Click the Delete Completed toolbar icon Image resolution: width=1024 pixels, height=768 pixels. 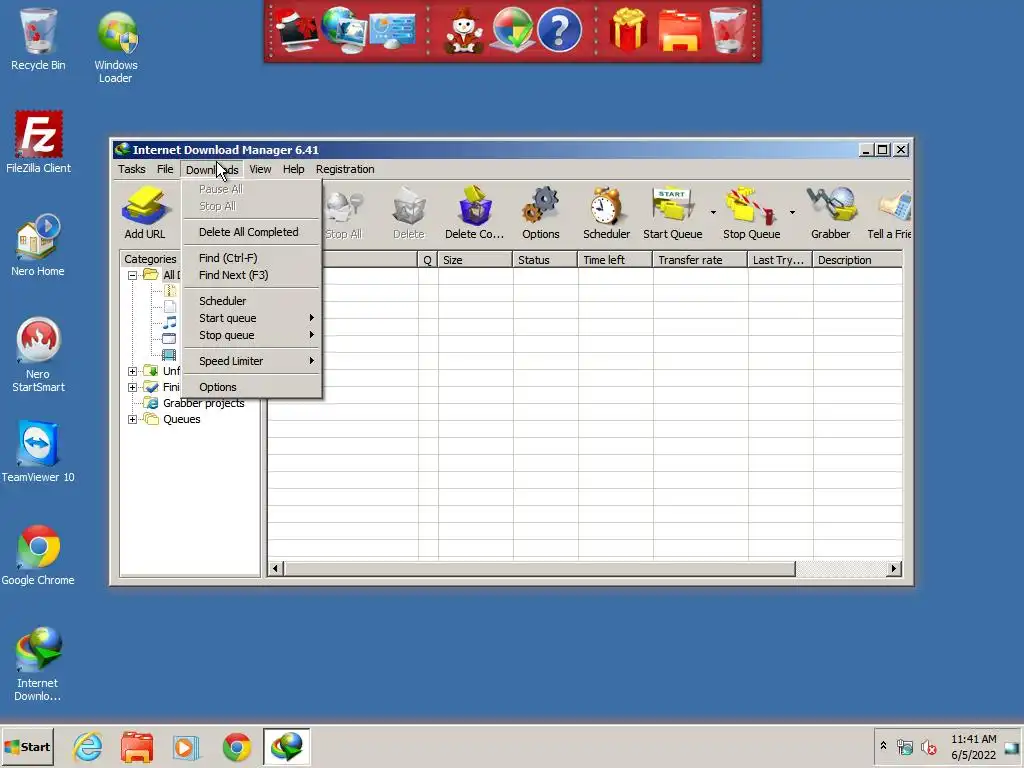[x=474, y=212]
